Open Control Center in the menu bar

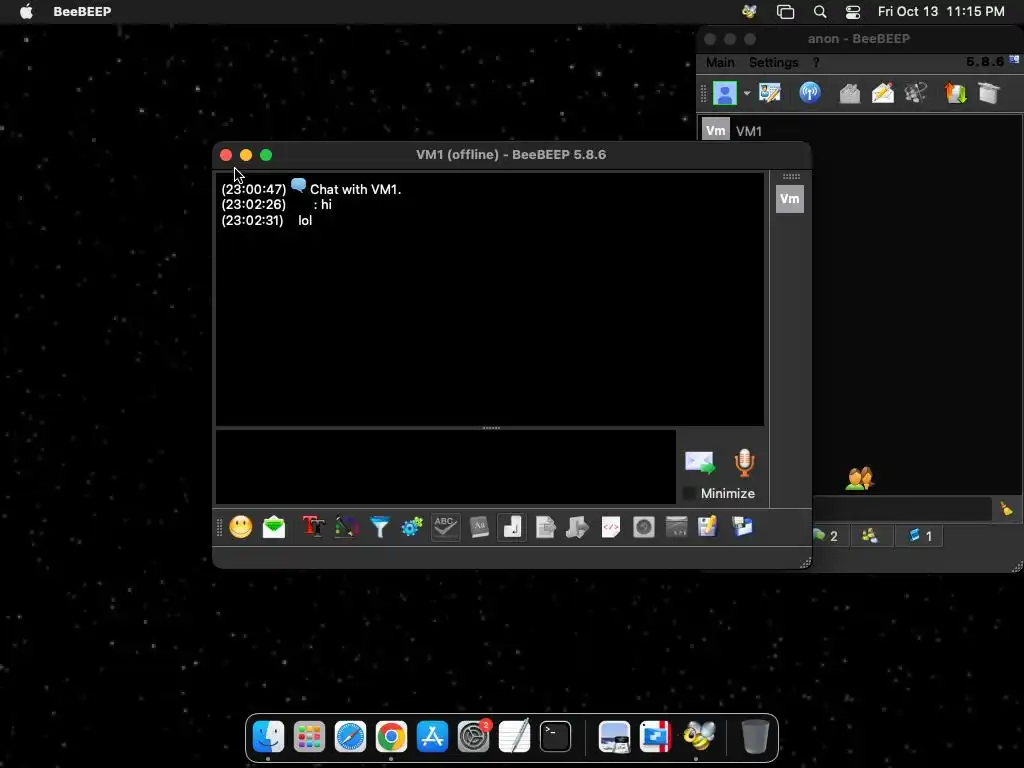click(853, 12)
